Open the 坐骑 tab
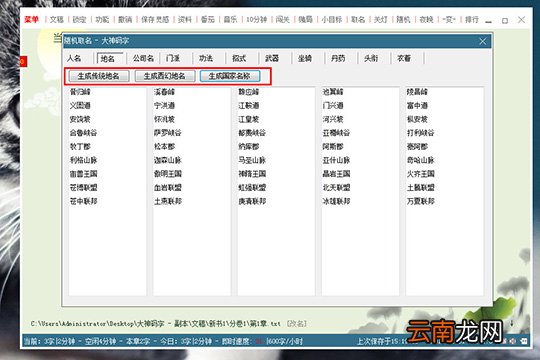 coord(305,58)
